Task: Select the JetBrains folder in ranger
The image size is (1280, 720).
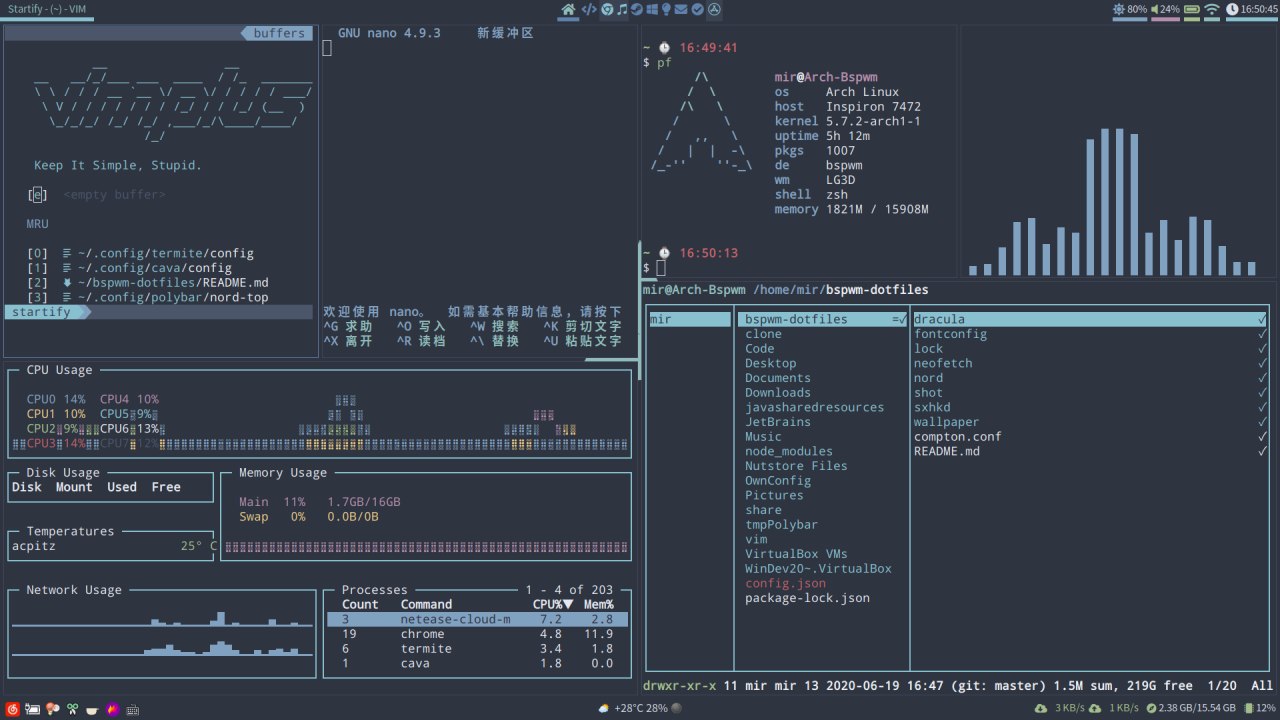Action: point(778,422)
